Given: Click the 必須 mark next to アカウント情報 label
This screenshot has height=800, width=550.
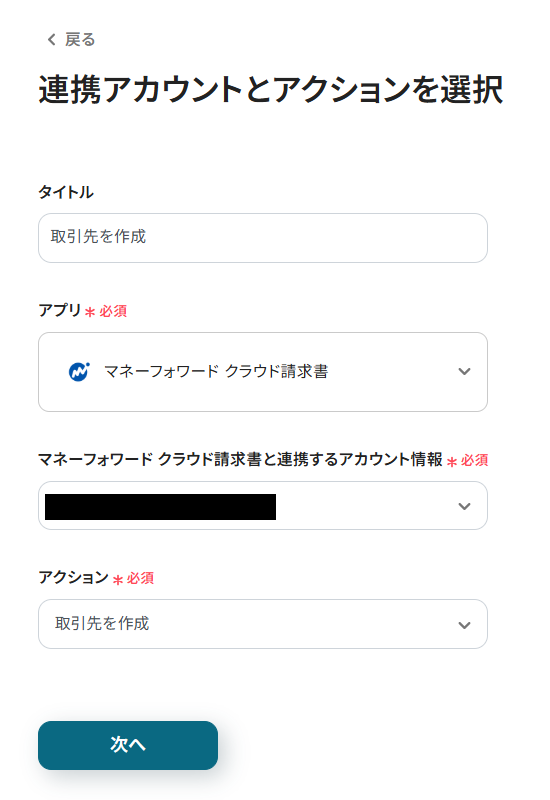Looking at the screenshot, I should click(x=468, y=461).
